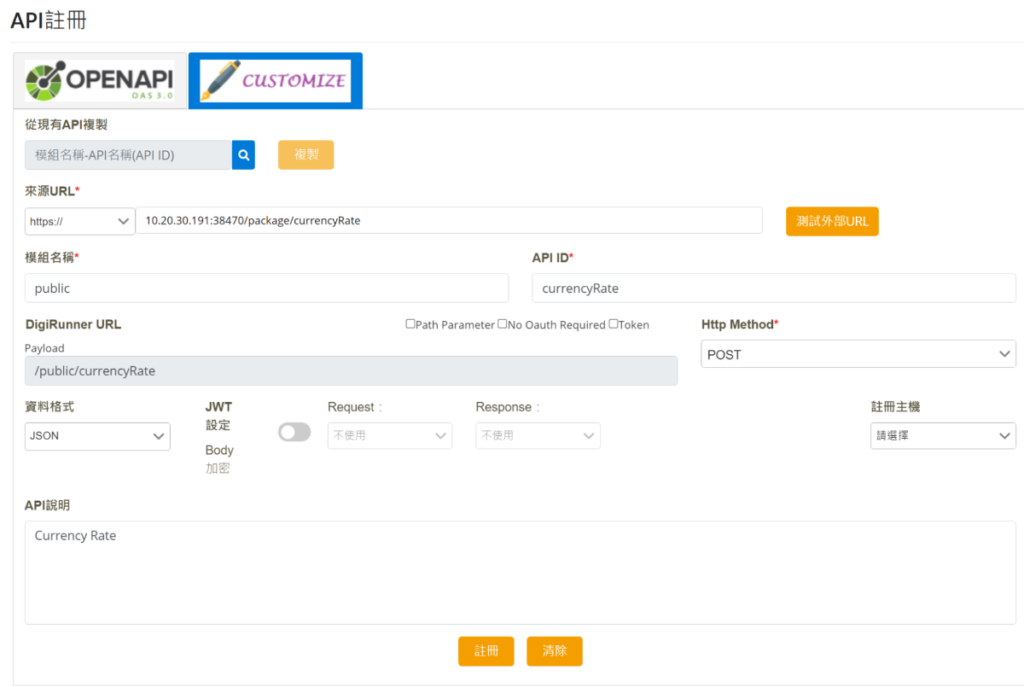
Task: Open the https:// protocol dropdown
Action: coord(79,221)
